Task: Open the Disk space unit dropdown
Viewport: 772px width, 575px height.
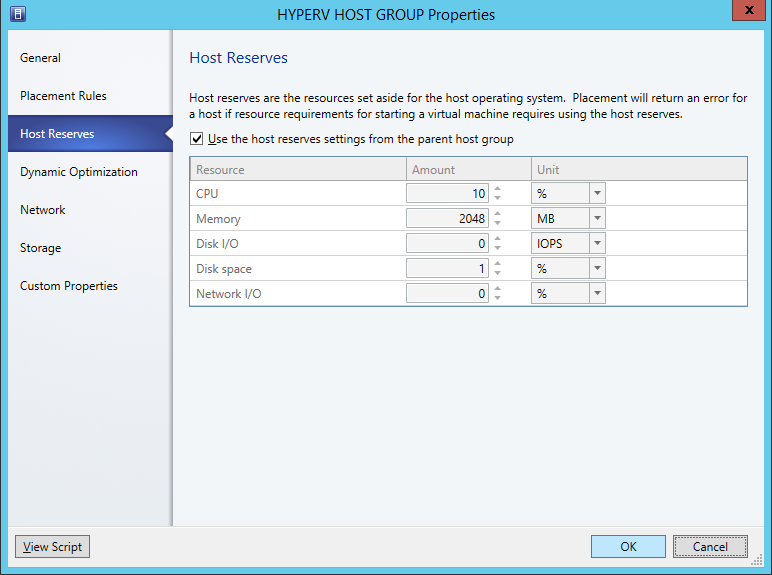Action: tap(597, 268)
